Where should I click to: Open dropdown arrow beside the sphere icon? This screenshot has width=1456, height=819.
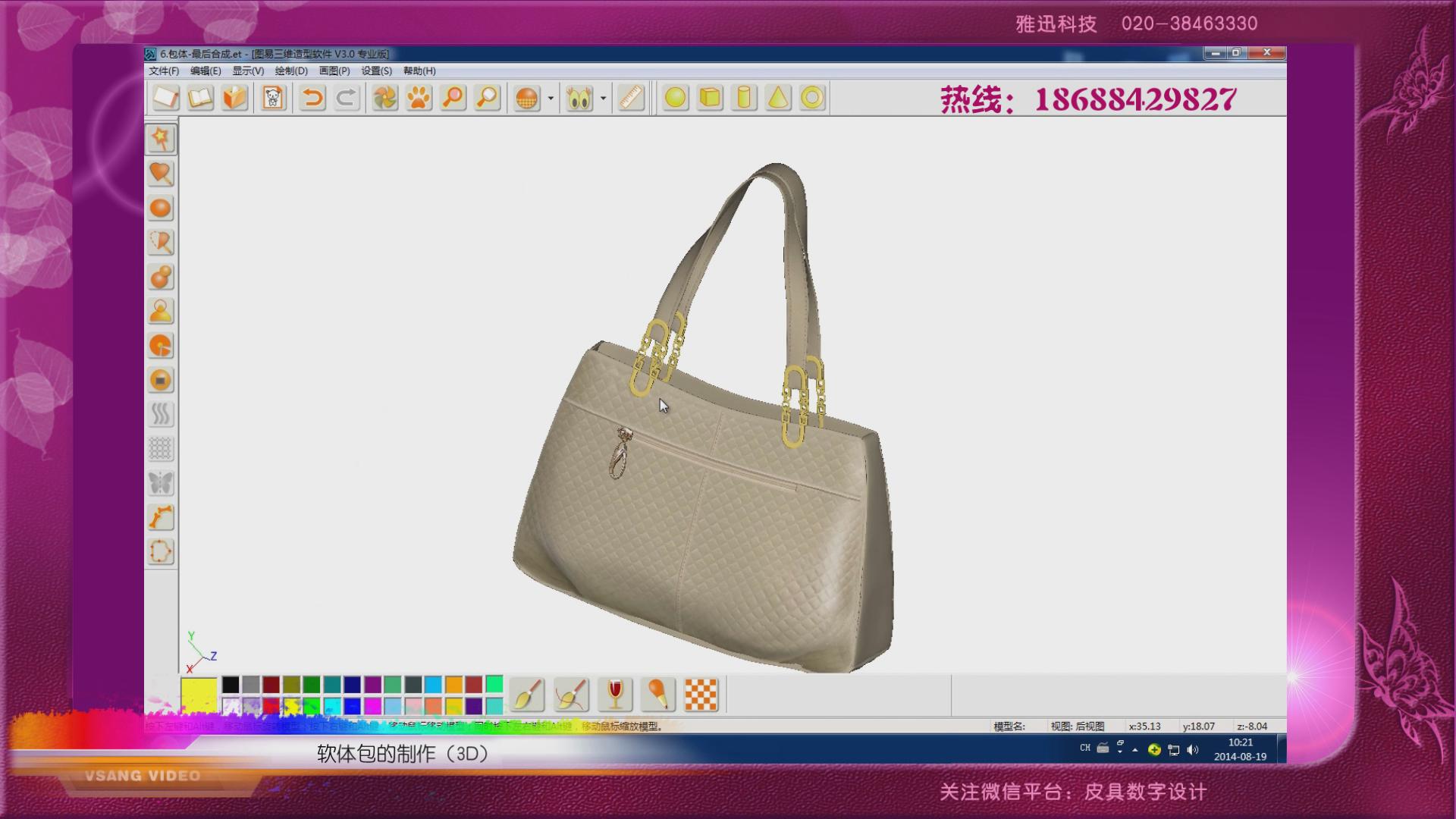551,98
